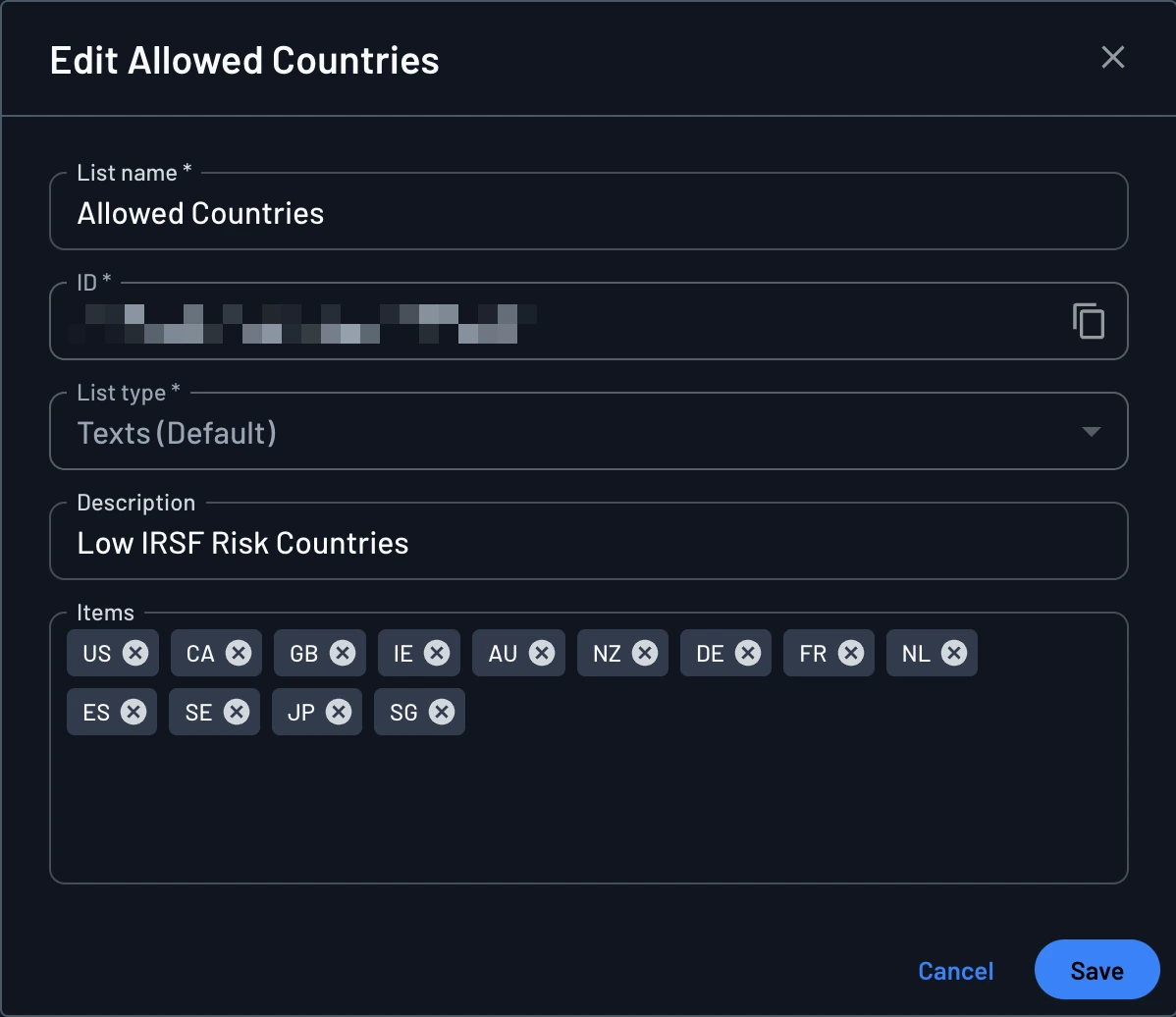Remove the GB country tag
This screenshot has height=1017, width=1176.
343,653
